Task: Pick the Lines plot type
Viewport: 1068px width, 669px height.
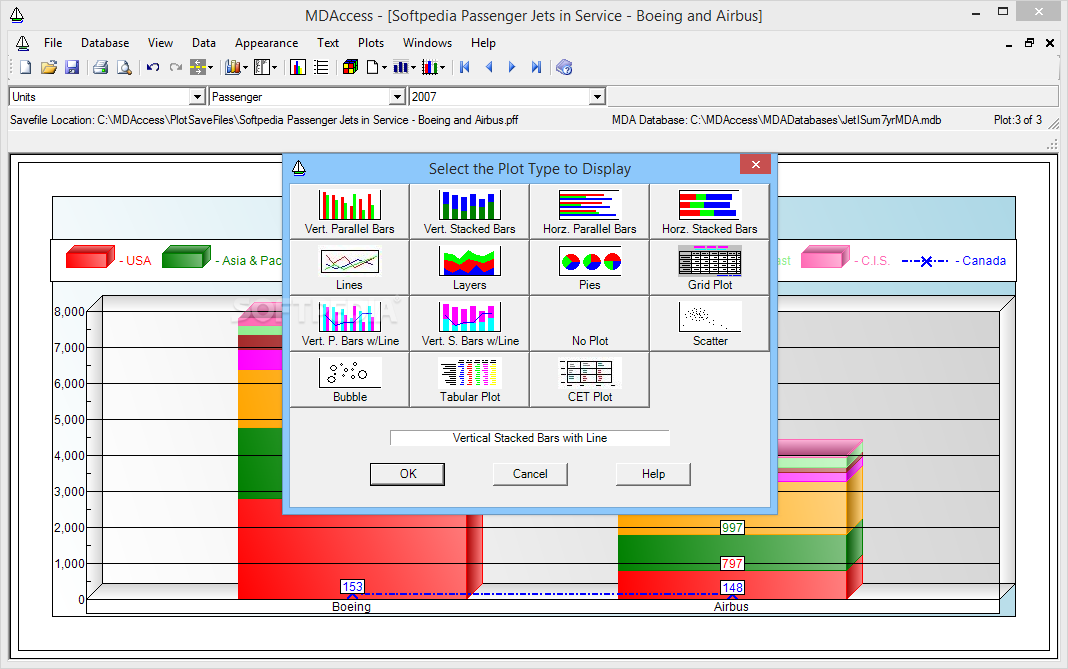Action: [349, 267]
